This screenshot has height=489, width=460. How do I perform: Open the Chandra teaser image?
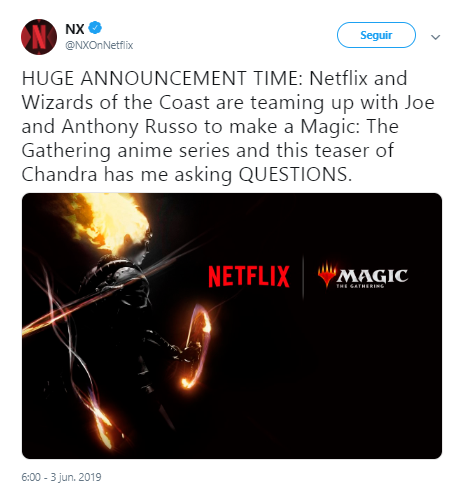pyautogui.click(x=232, y=326)
